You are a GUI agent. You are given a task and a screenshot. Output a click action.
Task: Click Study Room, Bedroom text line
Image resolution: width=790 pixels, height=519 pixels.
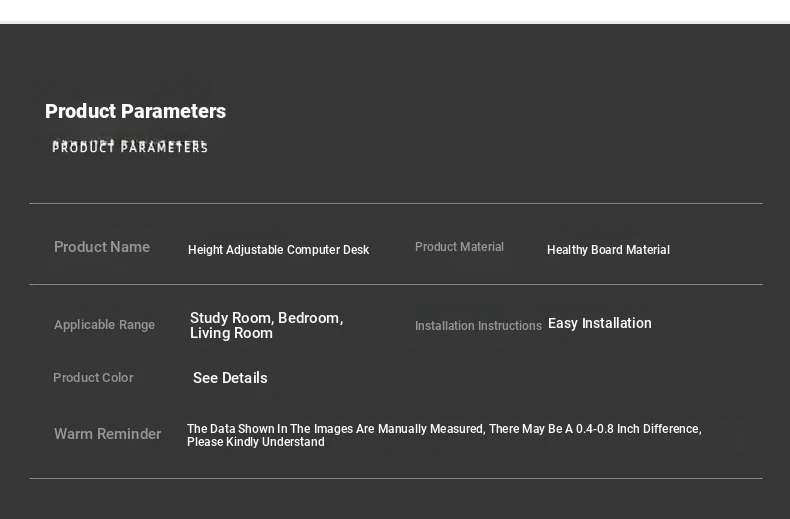point(267,318)
